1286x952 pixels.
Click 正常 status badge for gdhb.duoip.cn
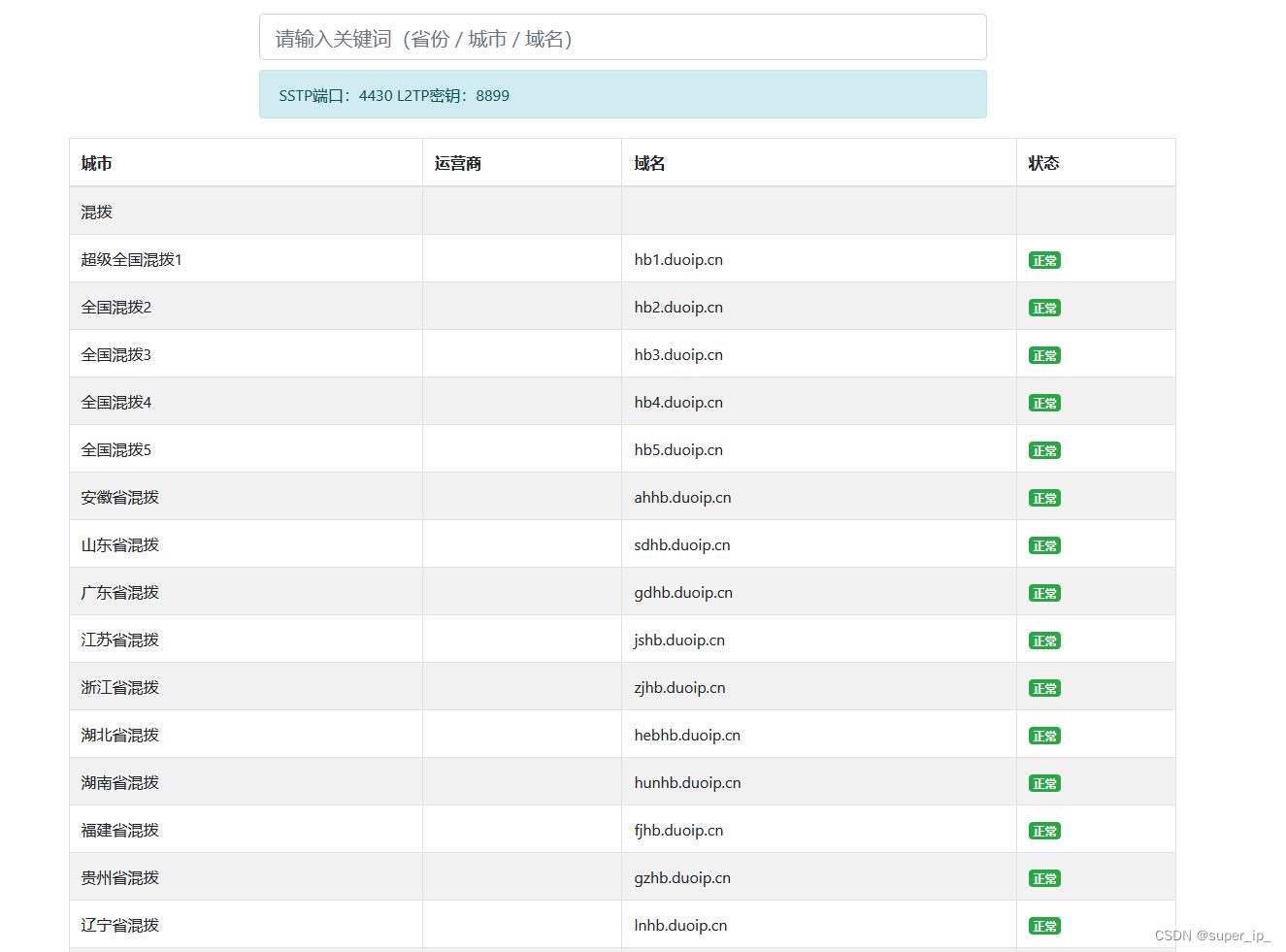tap(1044, 593)
